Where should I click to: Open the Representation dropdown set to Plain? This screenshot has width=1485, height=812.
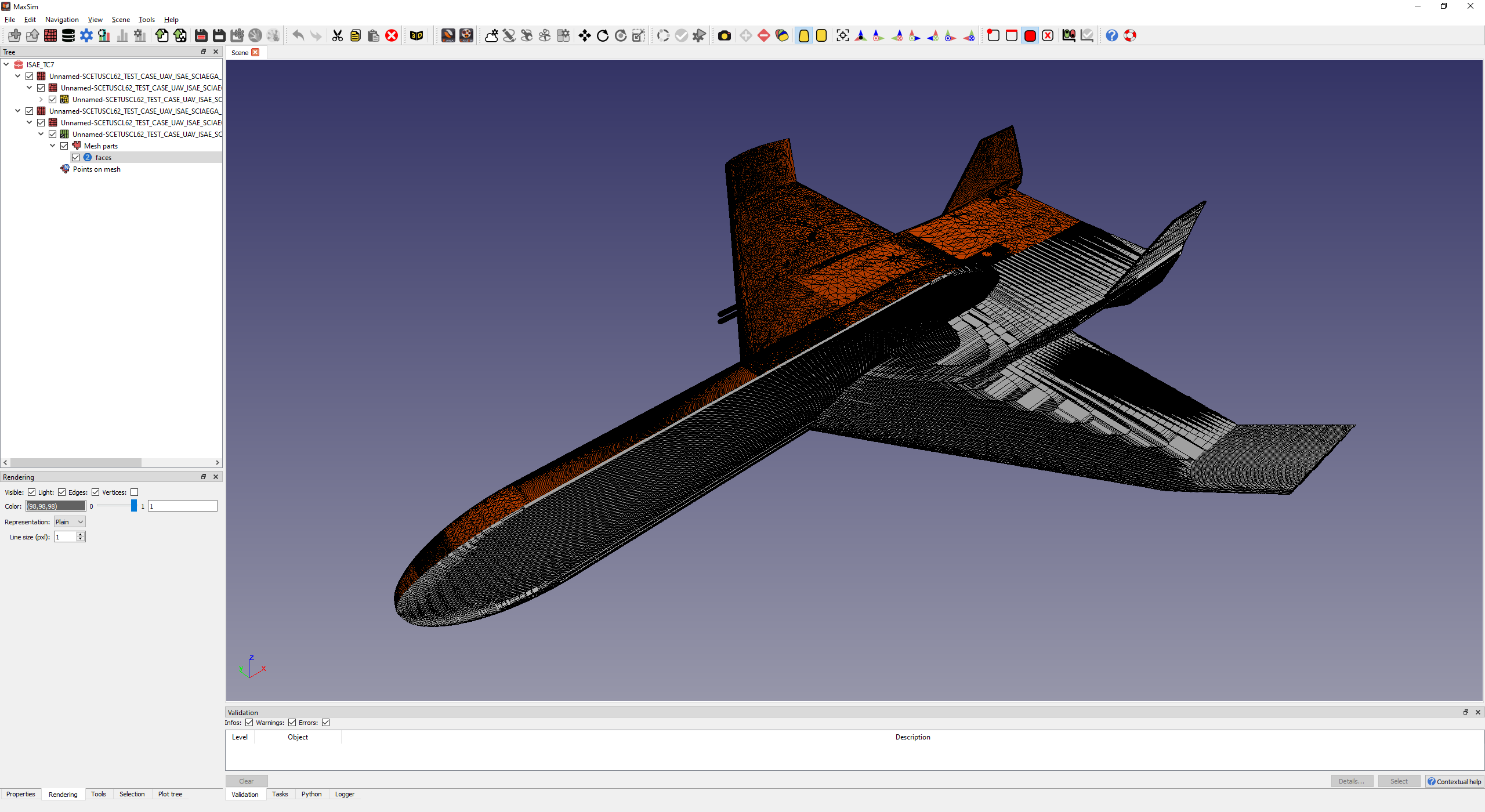coord(70,521)
